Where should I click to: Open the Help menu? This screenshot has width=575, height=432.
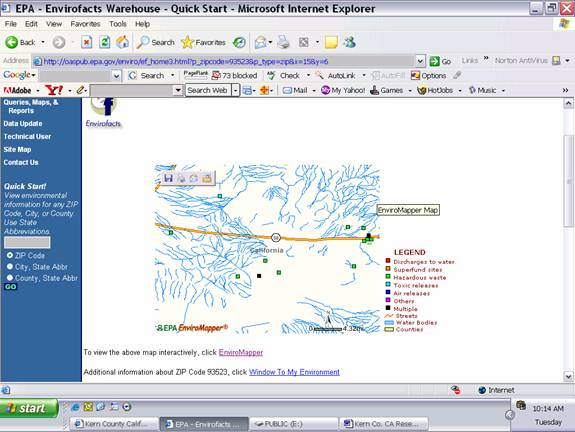click(x=142, y=24)
